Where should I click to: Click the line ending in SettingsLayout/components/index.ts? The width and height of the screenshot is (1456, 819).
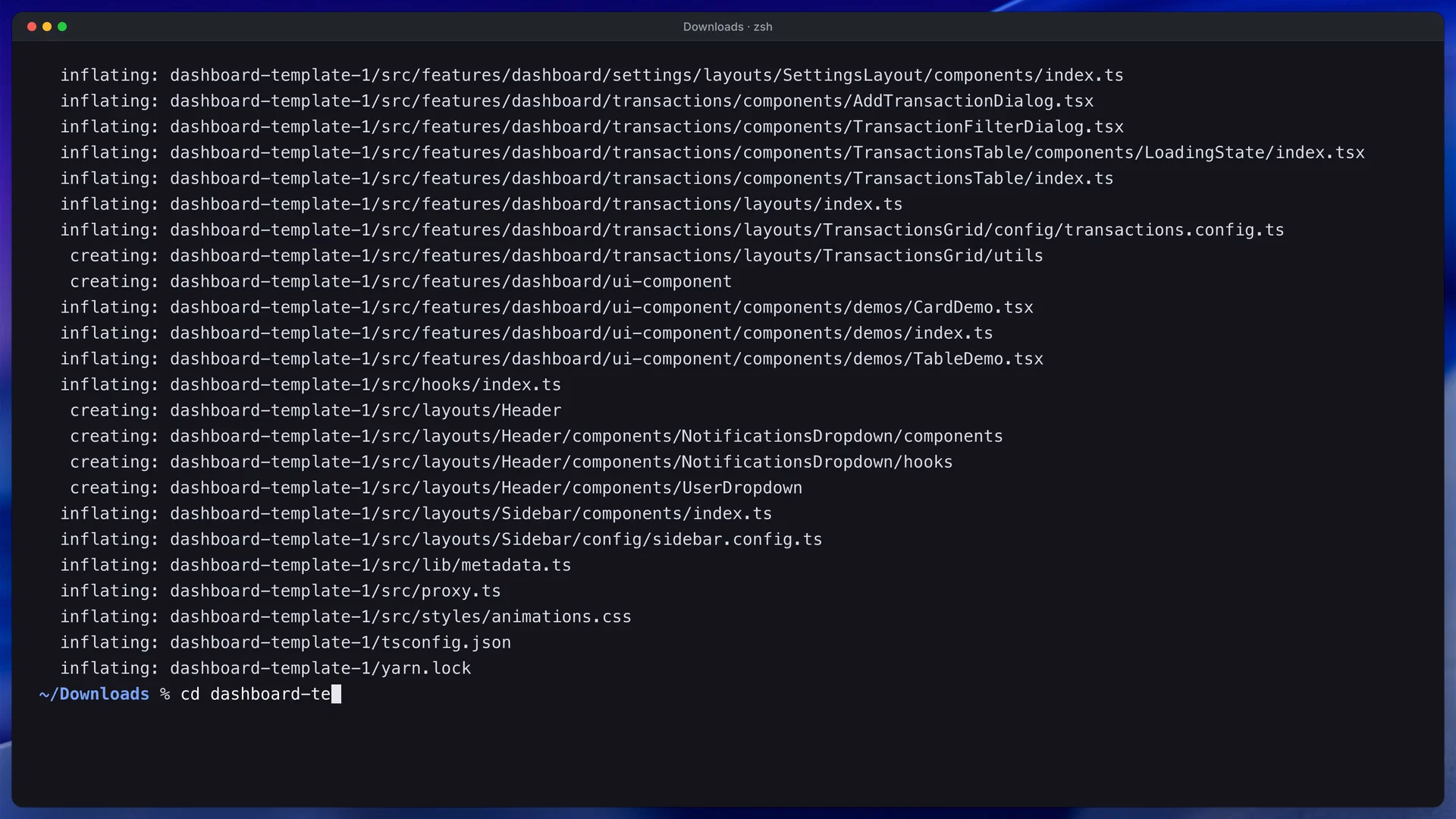pyautogui.click(x=591, y=75)
